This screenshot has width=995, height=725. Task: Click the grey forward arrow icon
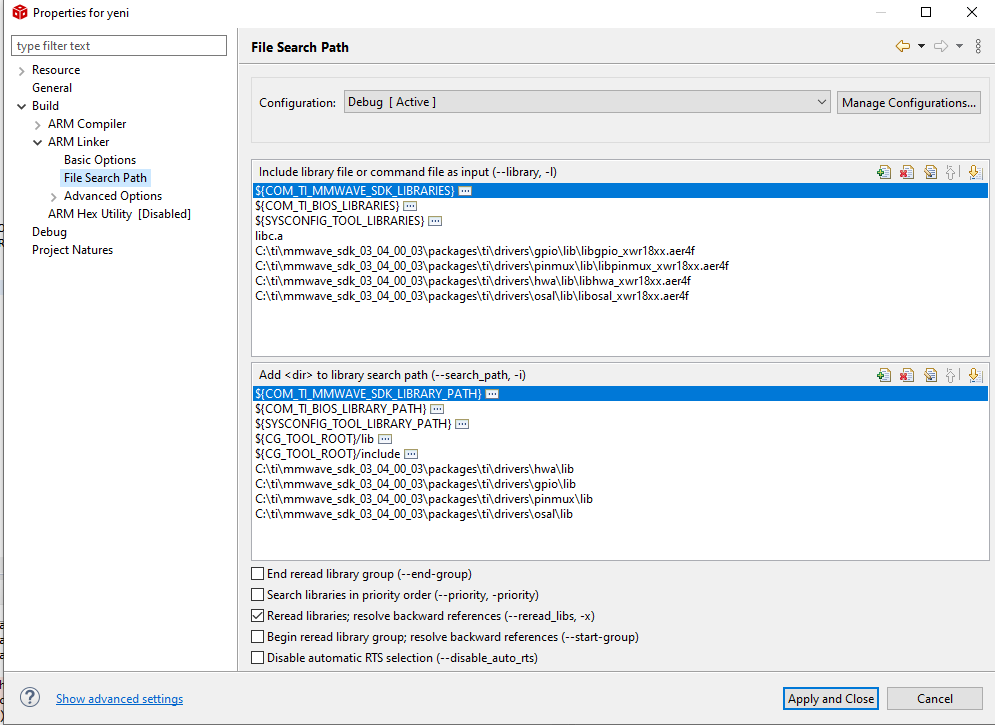pyautogui.click(x=941, y=46)
